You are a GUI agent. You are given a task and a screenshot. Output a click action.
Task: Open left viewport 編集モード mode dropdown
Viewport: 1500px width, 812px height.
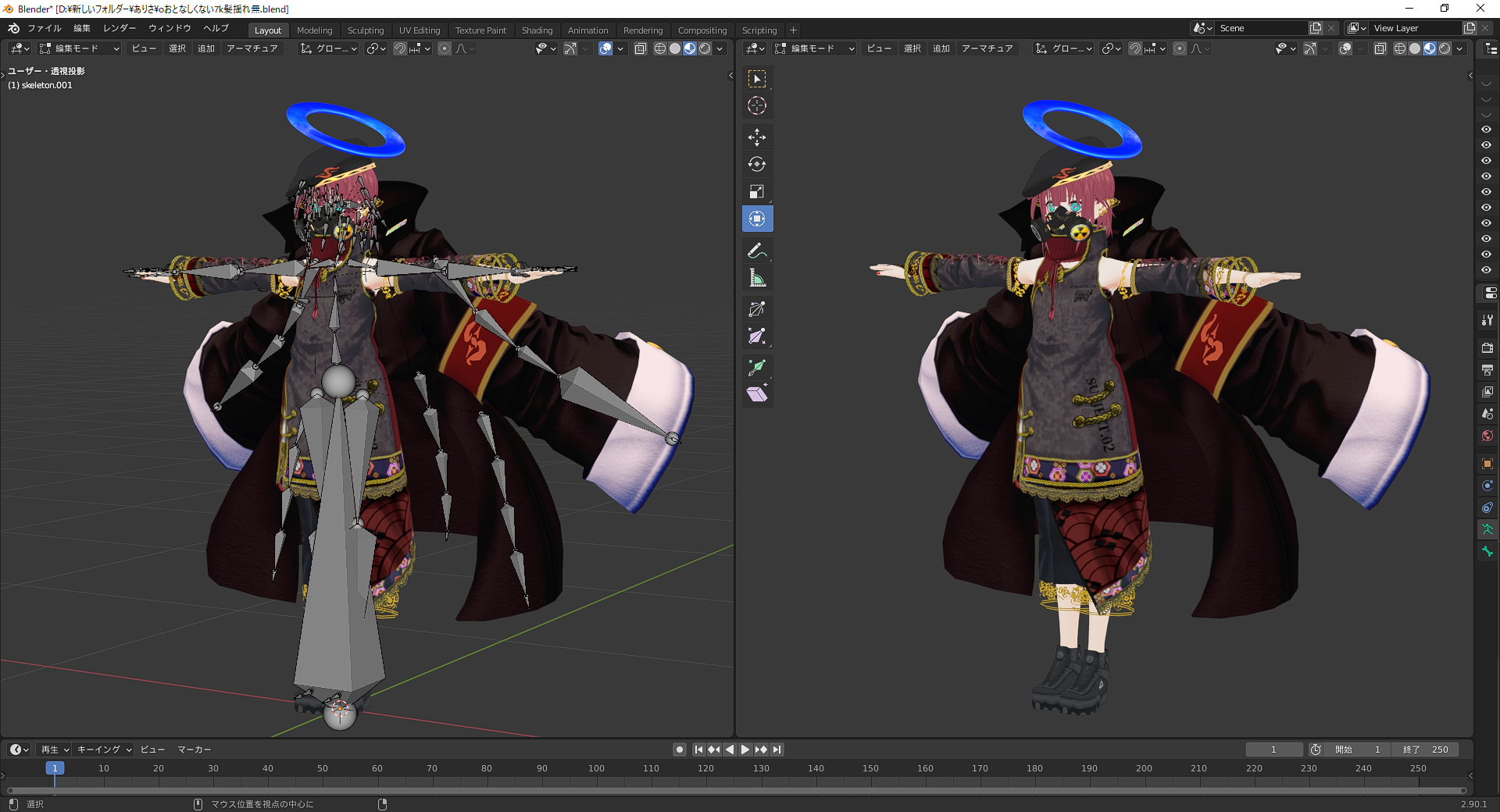[80, 48]
